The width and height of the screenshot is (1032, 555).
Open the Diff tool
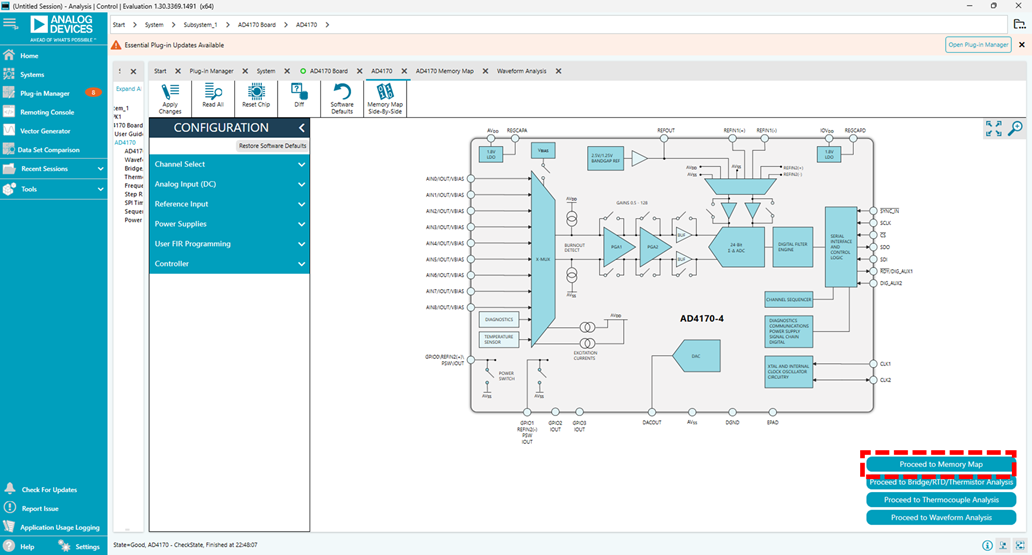coord(298,97)
